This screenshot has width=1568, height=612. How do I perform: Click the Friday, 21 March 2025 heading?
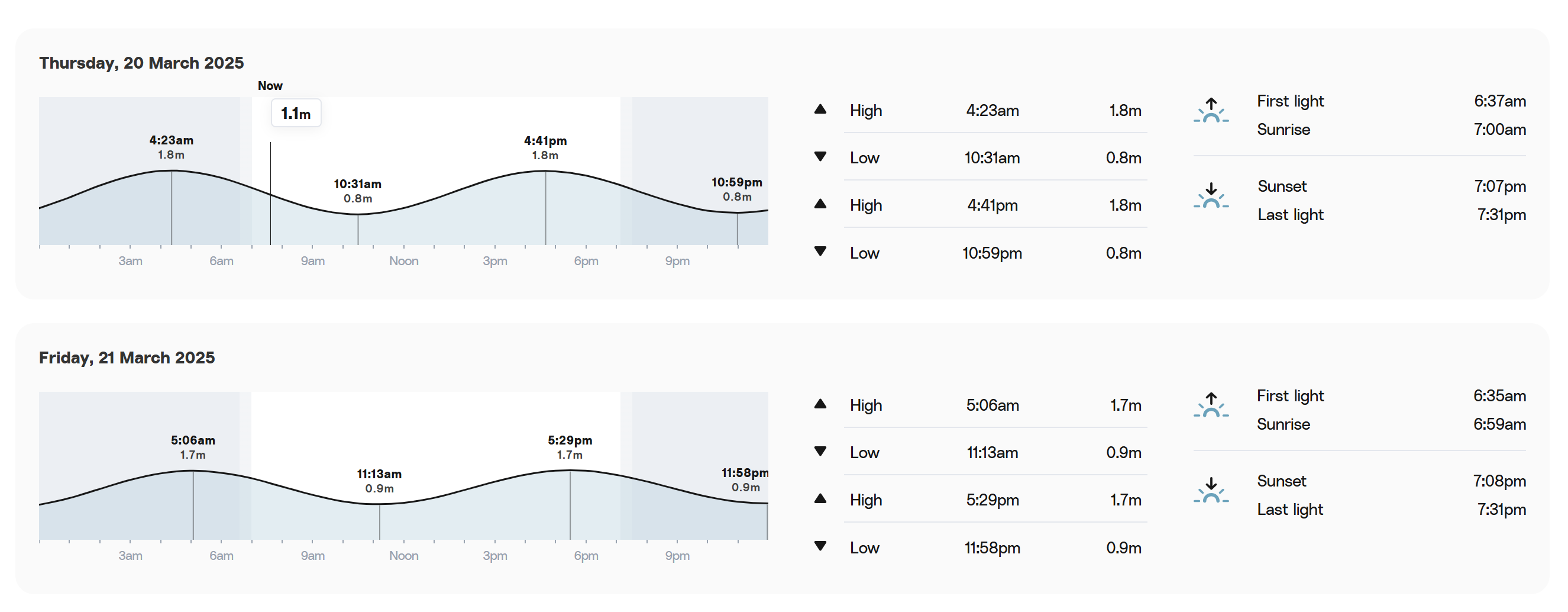127,357
